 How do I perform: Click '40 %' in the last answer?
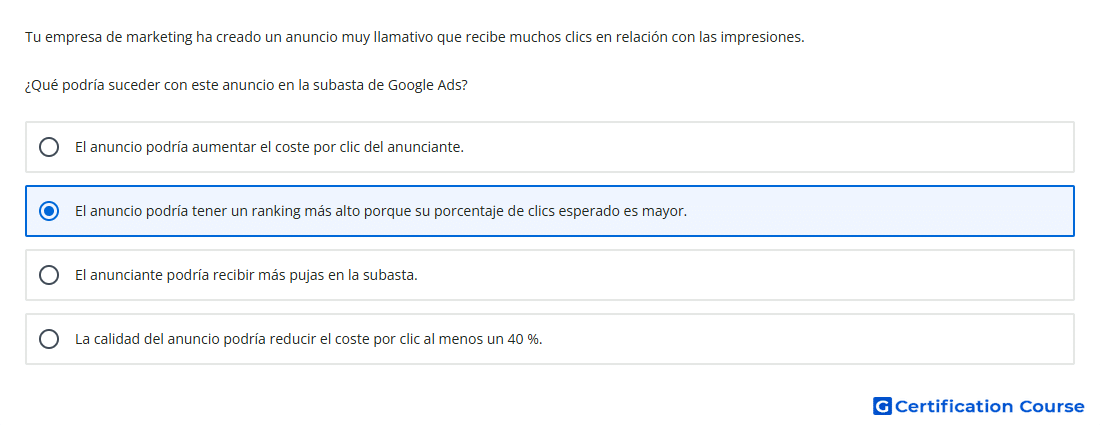click(523, 339)
